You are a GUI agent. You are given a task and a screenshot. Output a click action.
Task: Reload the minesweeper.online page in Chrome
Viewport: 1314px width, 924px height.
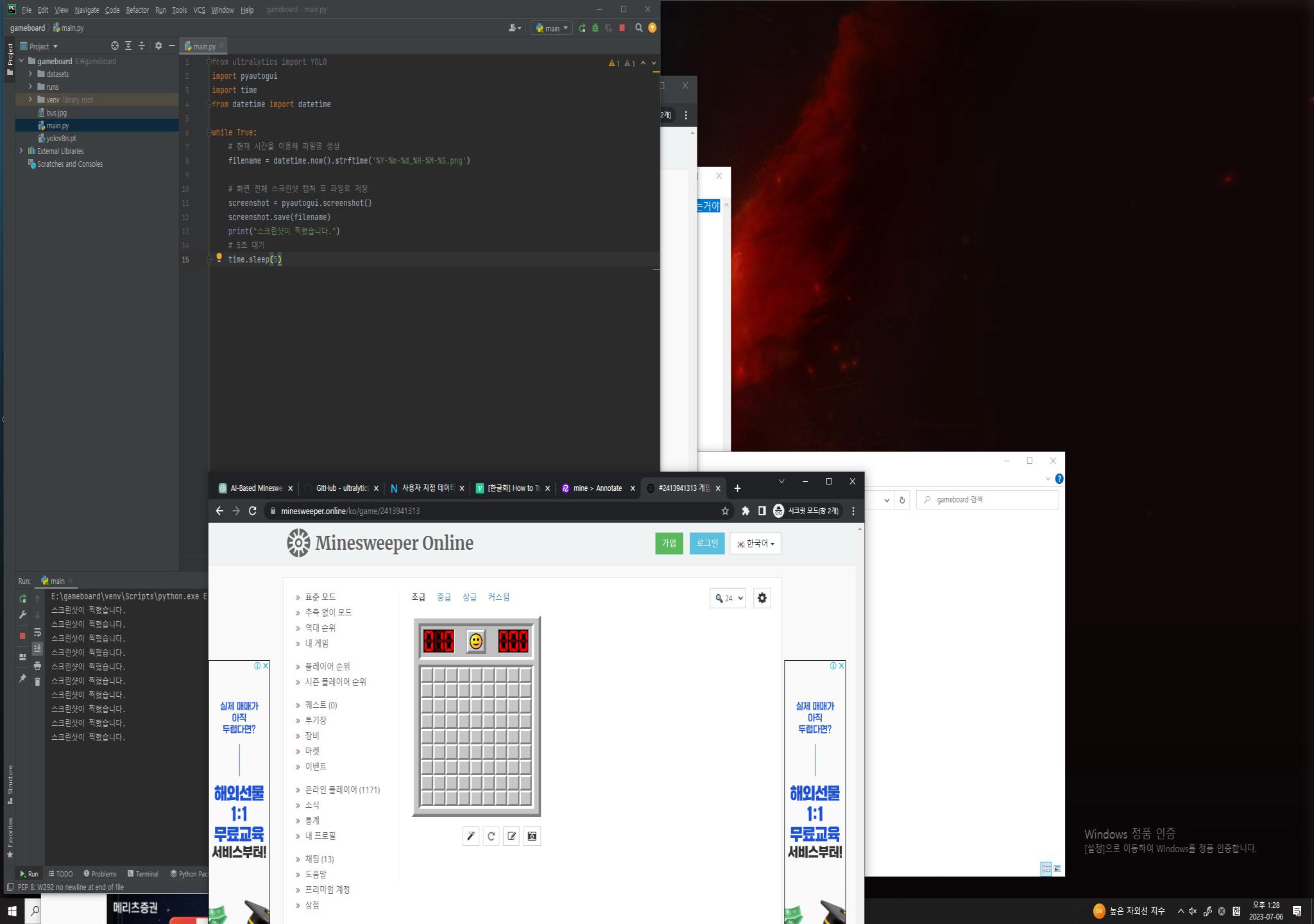click(x=253, y=511)
